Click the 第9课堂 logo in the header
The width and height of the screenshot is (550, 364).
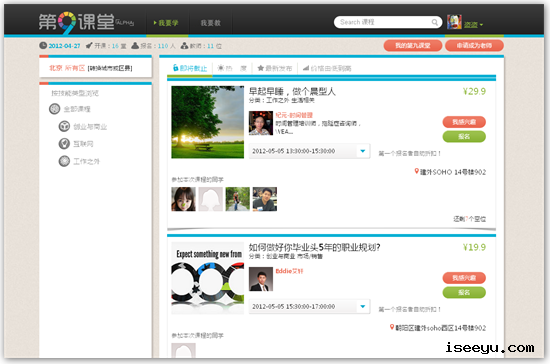point(86,22)
